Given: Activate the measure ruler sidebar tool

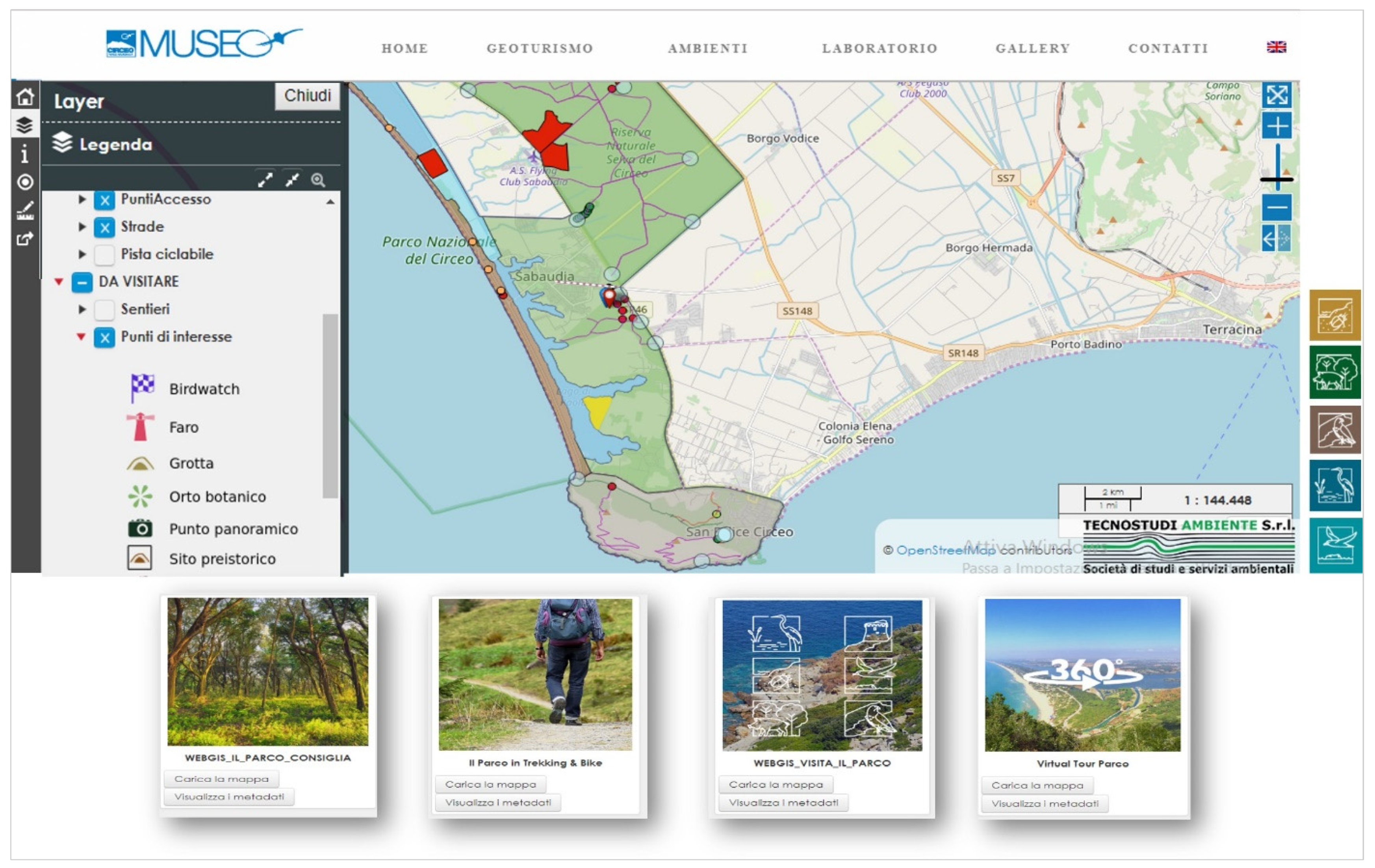Looking at the screenshot, I should click(25, 211).
